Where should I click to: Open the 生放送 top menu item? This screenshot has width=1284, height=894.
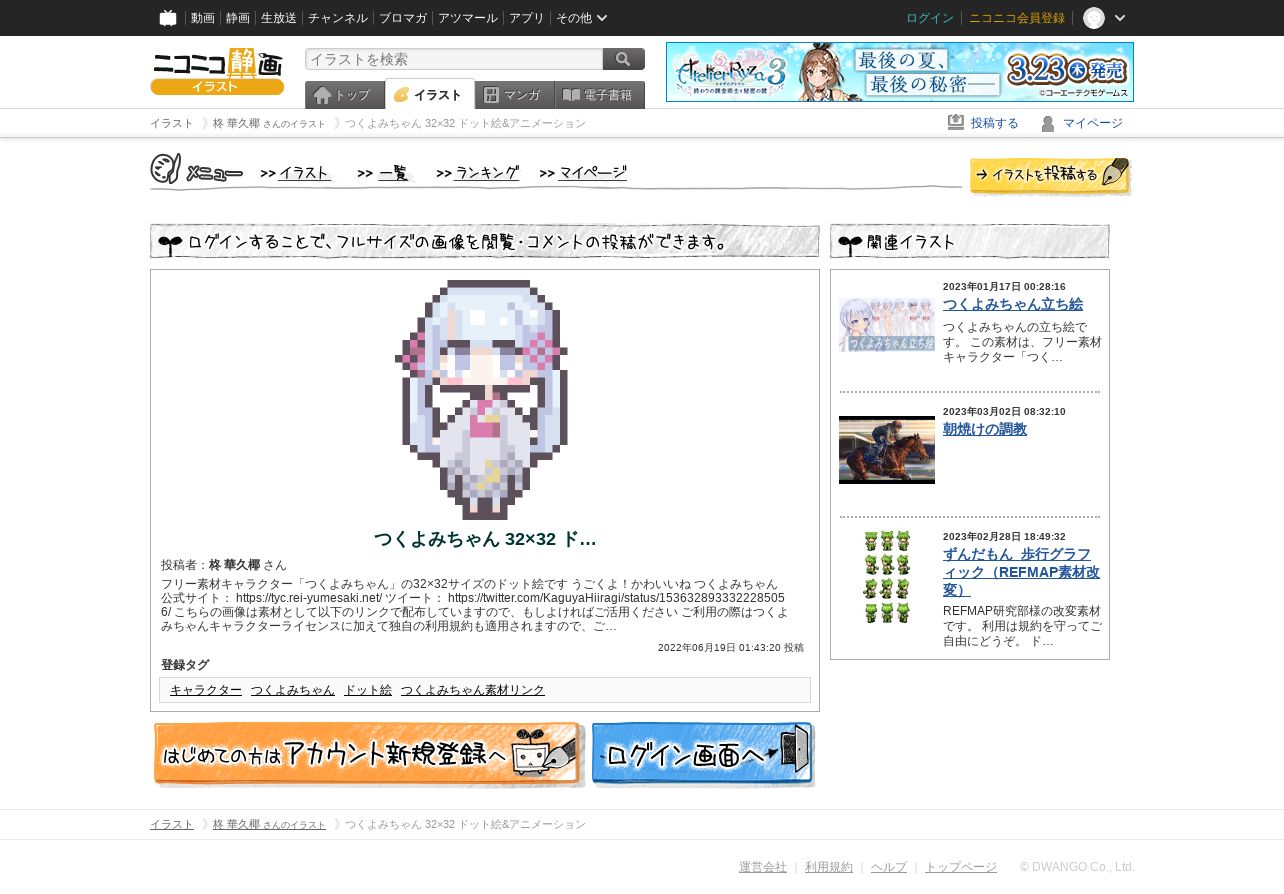pyautogui.click(x=279, y=18)
